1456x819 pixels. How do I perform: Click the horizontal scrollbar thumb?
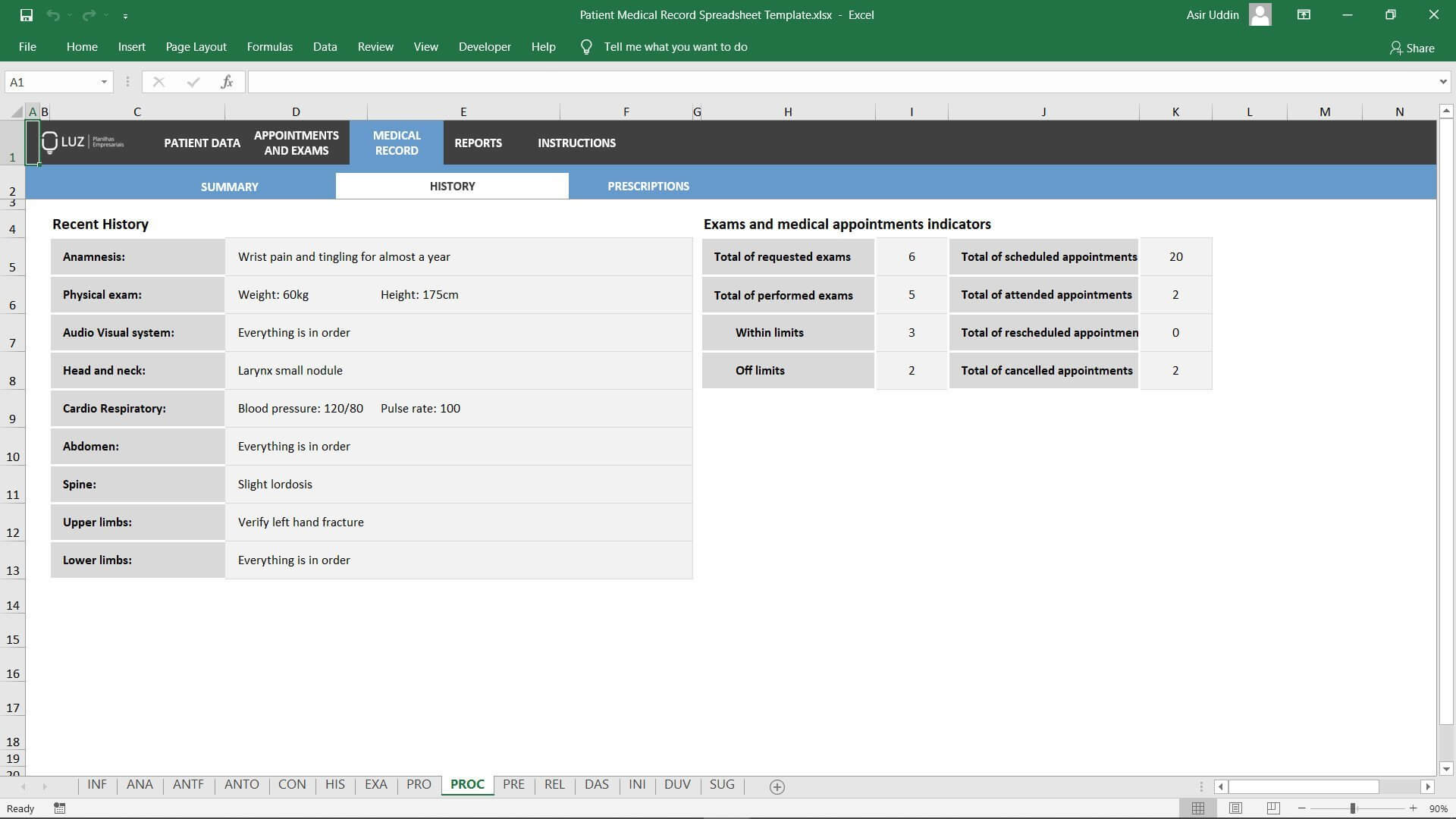(x=1303, y=787)
